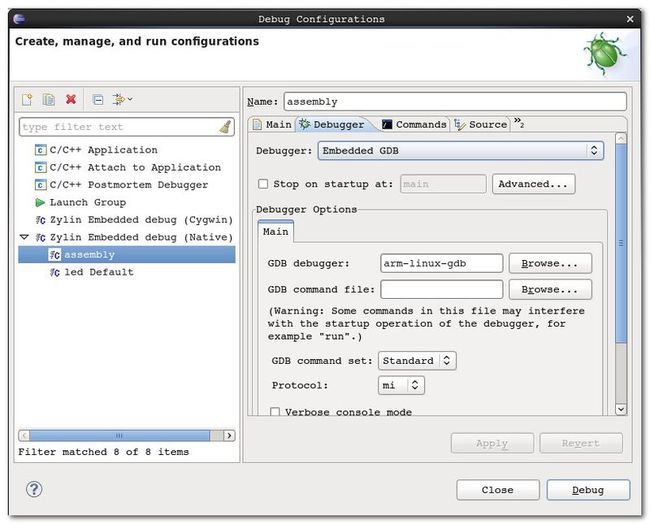The width and height of the screenshot is (650, 524).
Task: Select Launch Group in the tree
Action: (87, 202)
